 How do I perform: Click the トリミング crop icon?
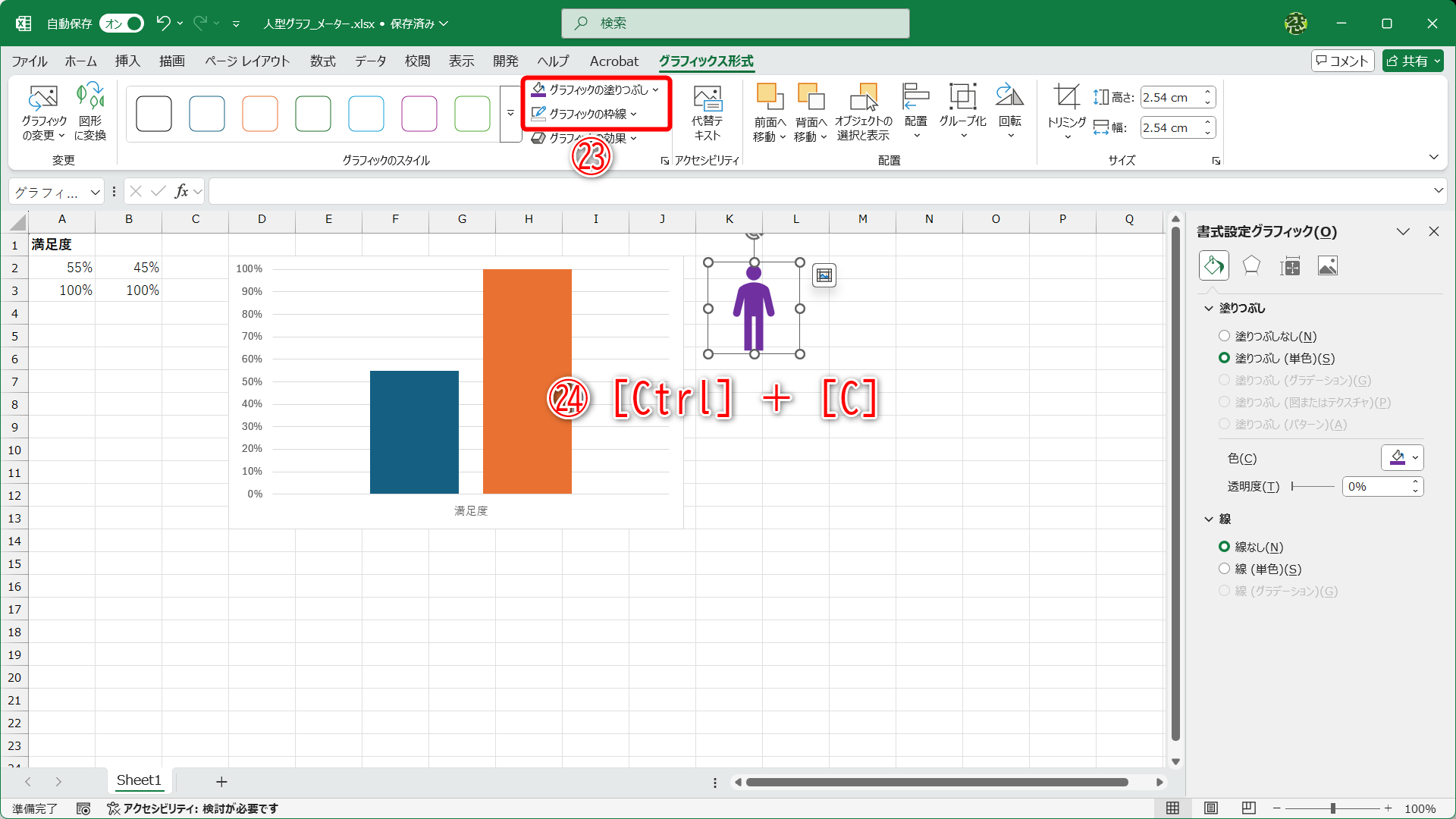(1066, 99)
